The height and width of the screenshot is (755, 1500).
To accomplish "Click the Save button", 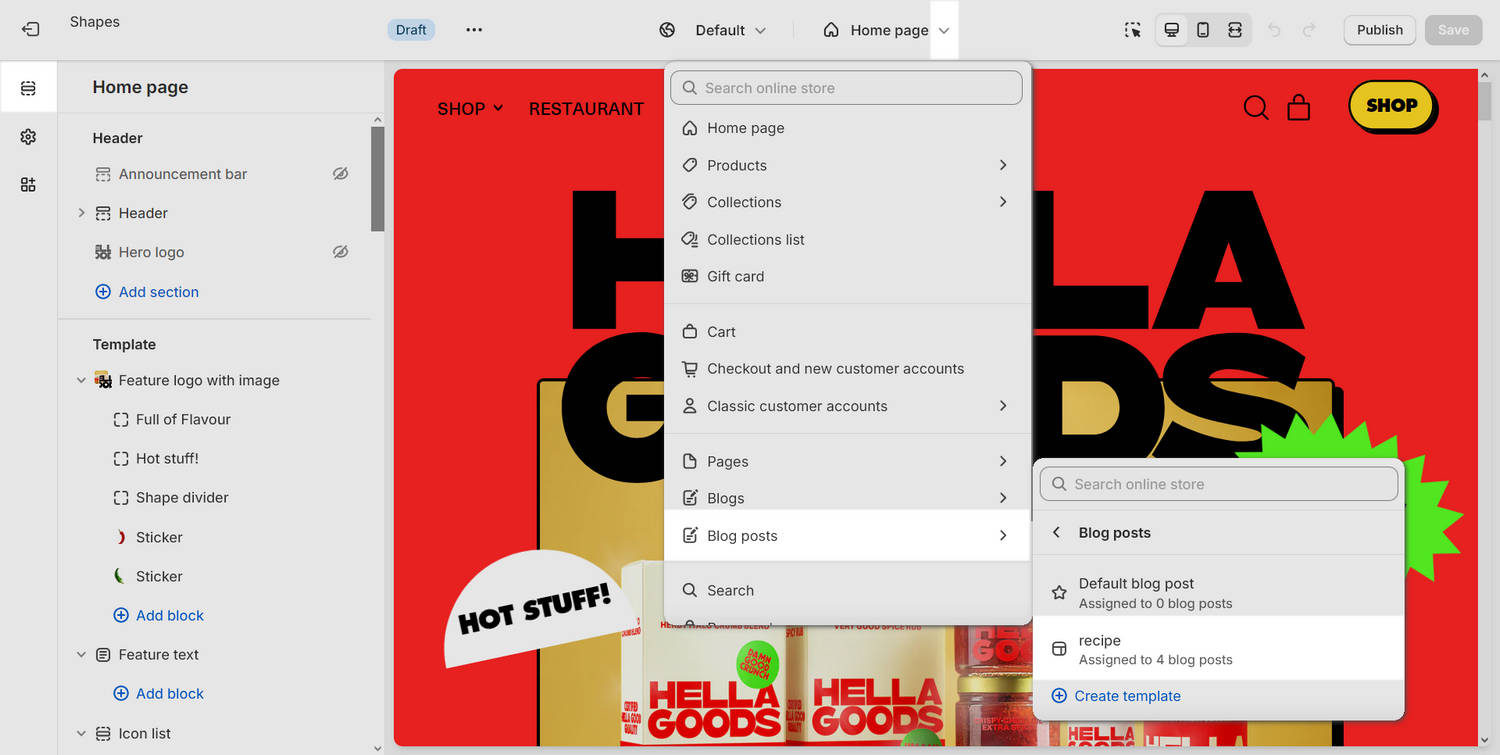I will [x=1453, y=30].
